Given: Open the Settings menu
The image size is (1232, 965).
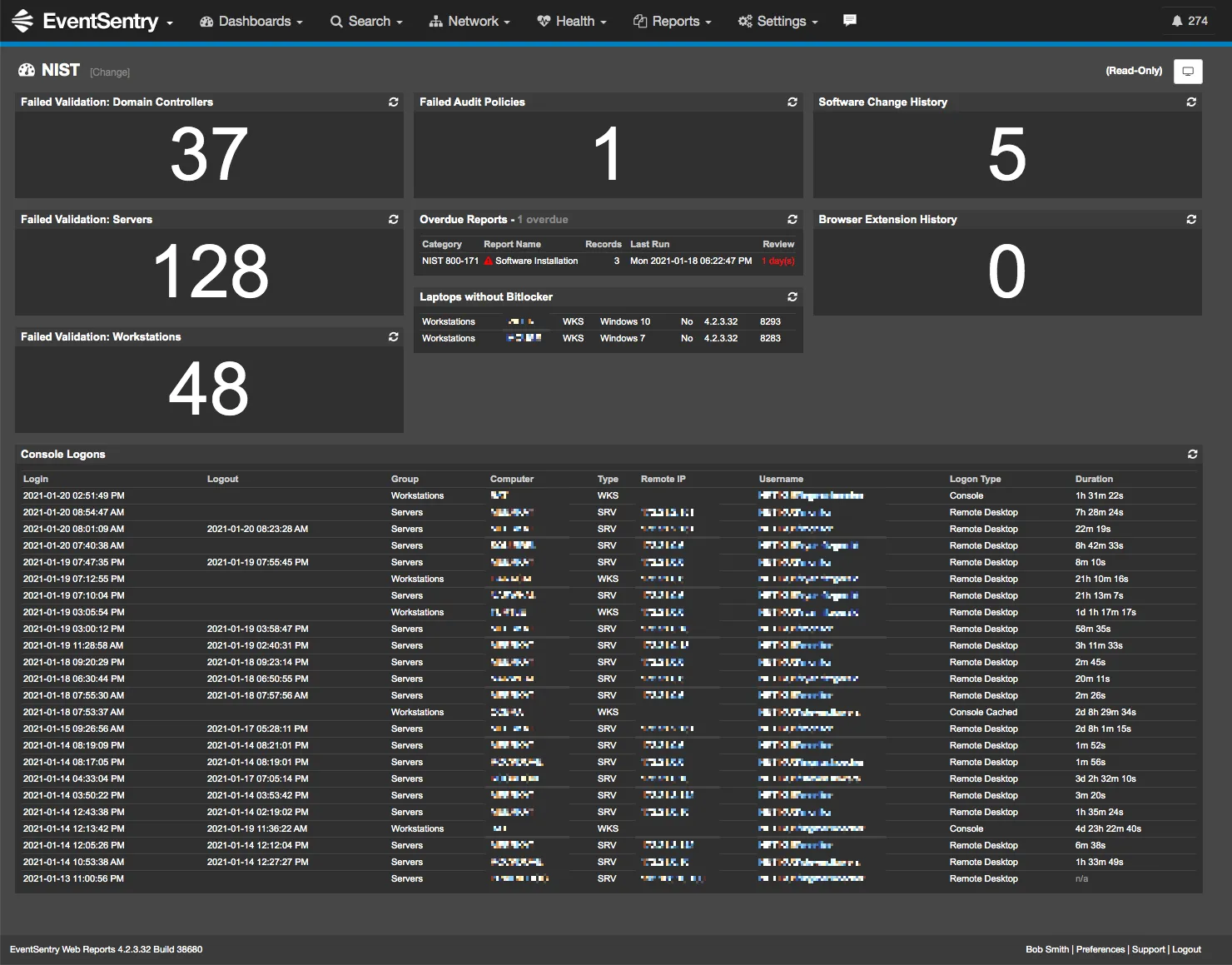Looking at the screenshot, I should [x=778, y=21].
